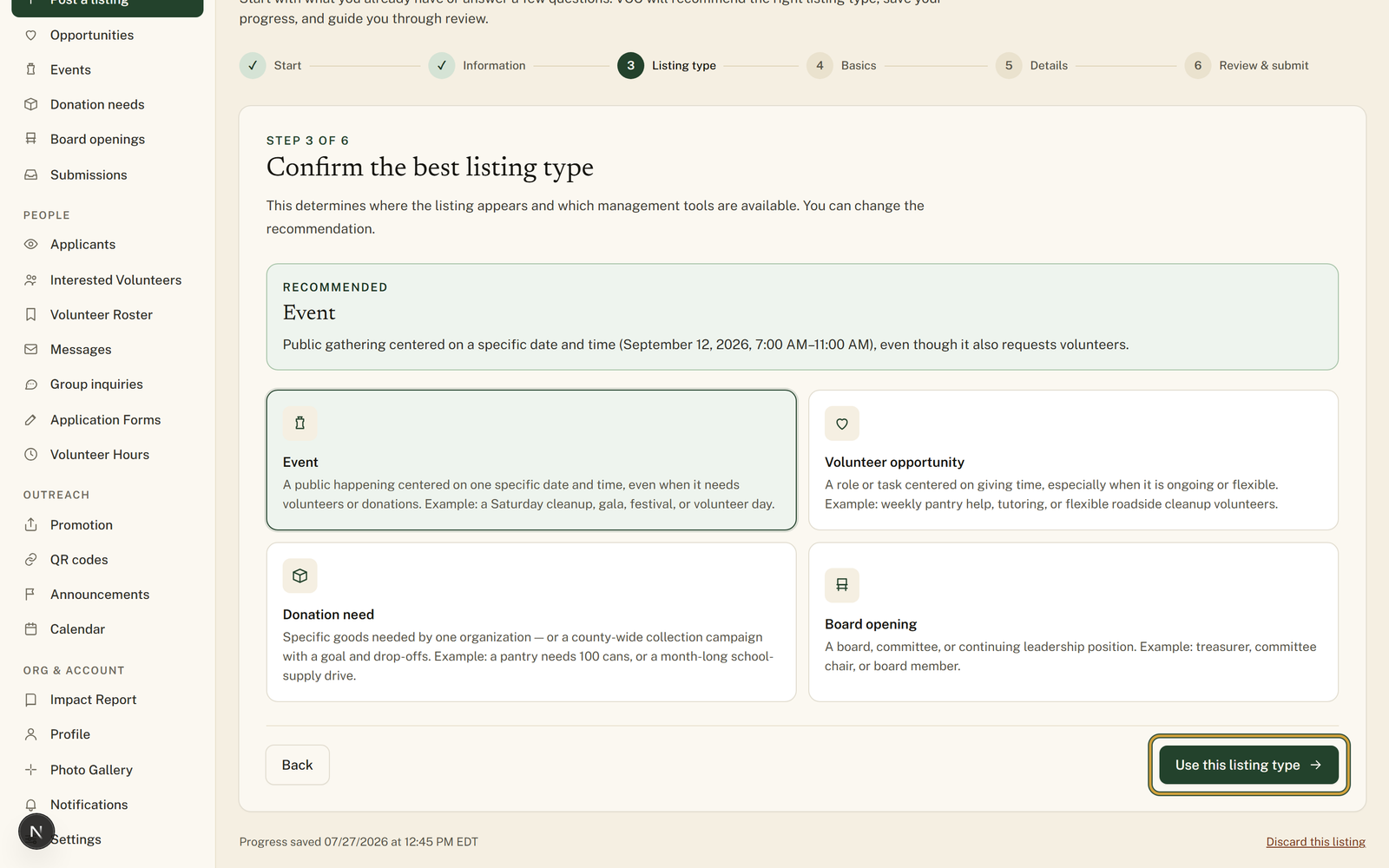The width and height of the screenshot is (1389, 868).
Task: Click Use this listing type button
Action: (x=1248, y=765)
